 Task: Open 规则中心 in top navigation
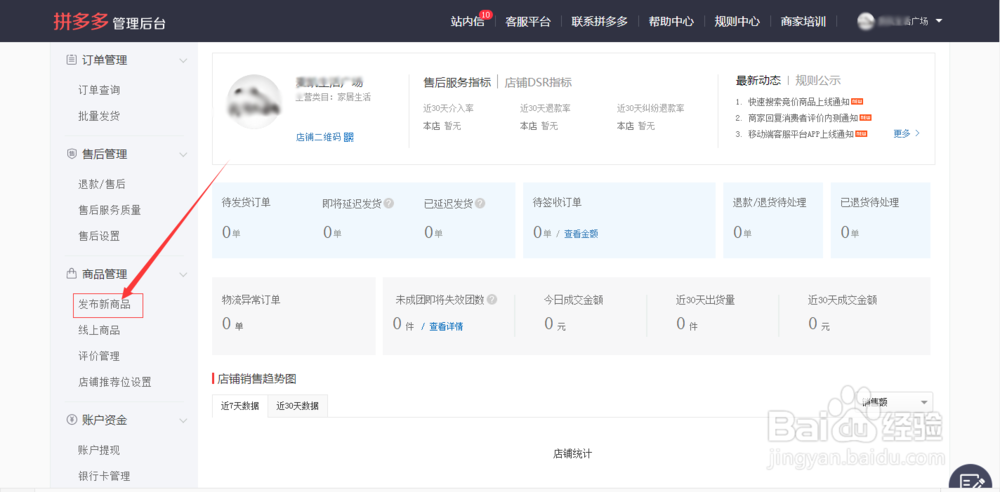click(x=737, y=21)
